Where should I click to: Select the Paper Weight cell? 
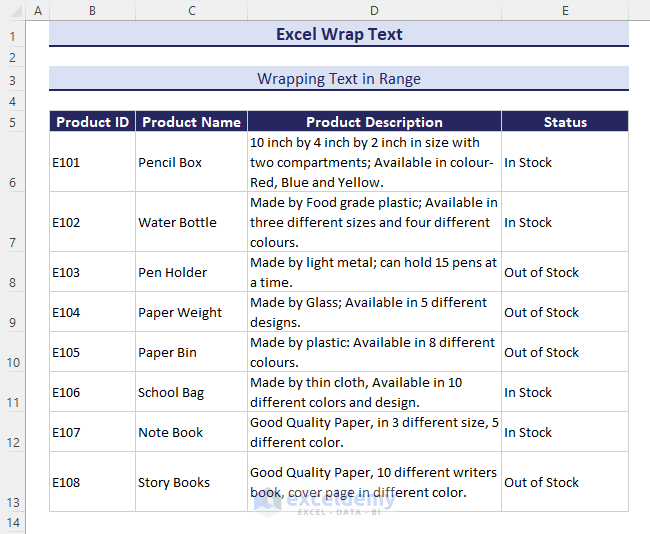click(191, 312)
